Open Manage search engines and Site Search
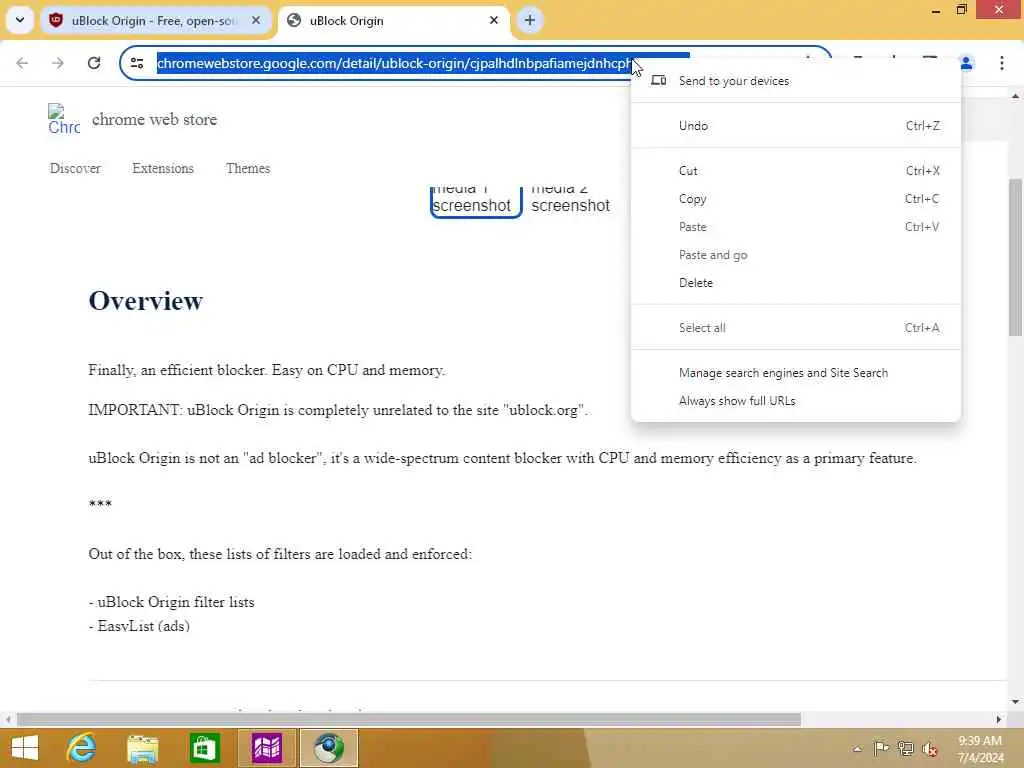This screenshot has height=768, width=1024. tap(795, 373)
